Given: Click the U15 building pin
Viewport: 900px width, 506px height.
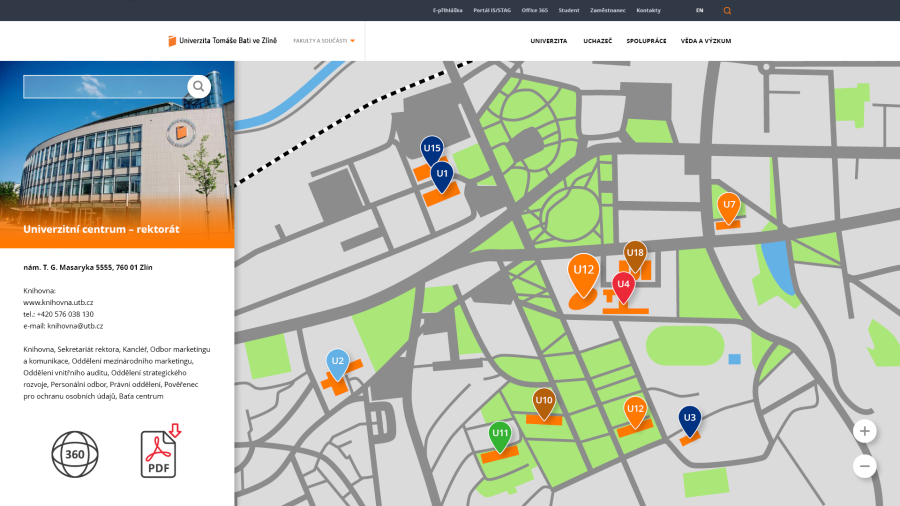Looking at the screenshot, I should (x=432, y=150).
